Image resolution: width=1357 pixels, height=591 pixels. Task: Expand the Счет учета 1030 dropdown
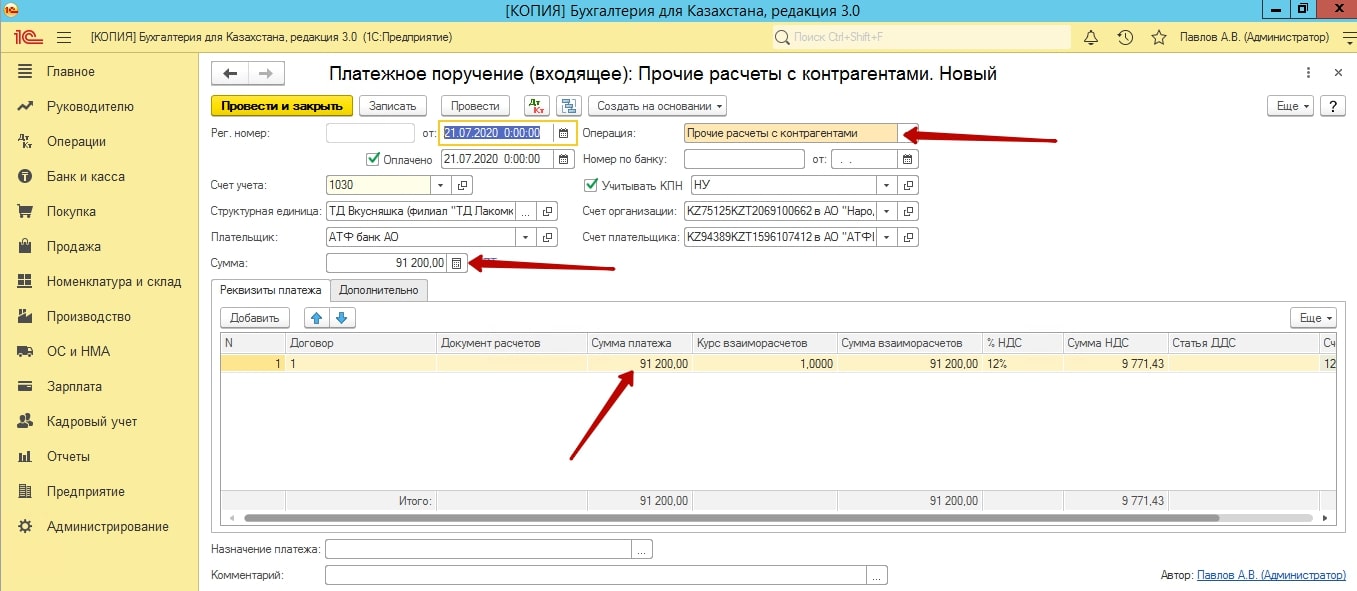[441, 185]
